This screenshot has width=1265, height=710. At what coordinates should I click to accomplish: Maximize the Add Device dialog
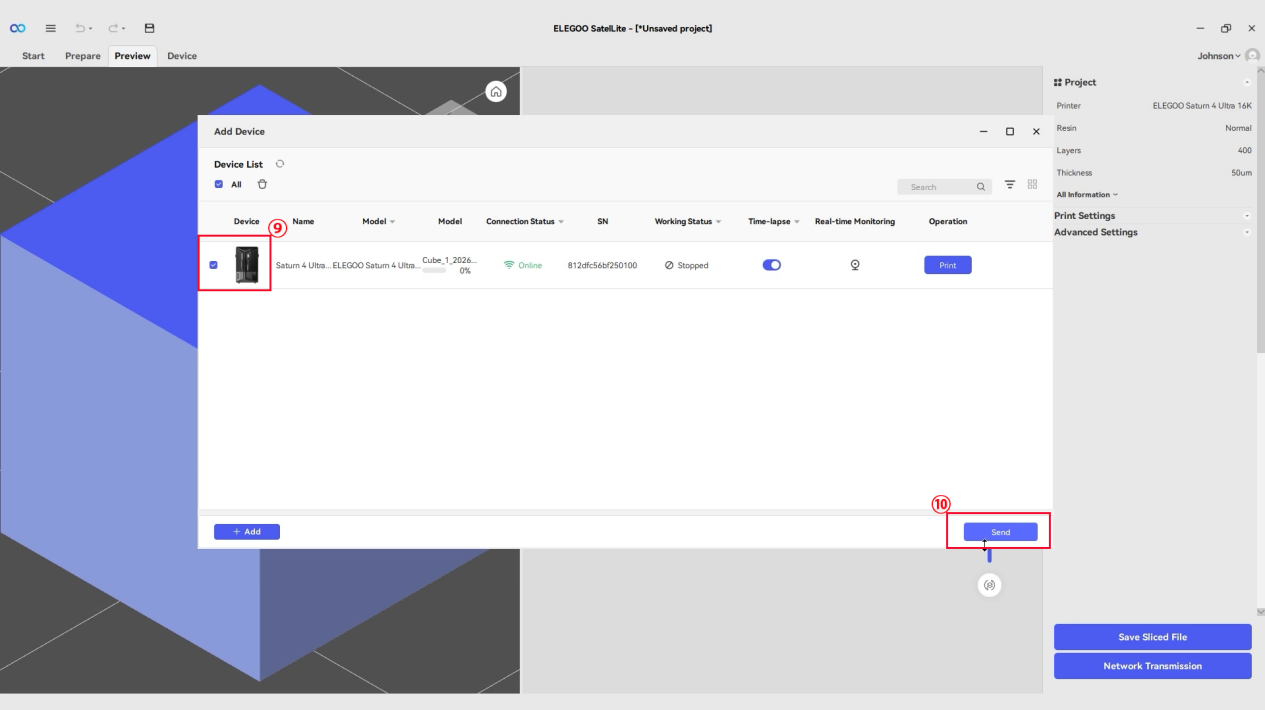[x=1010, y=132]
